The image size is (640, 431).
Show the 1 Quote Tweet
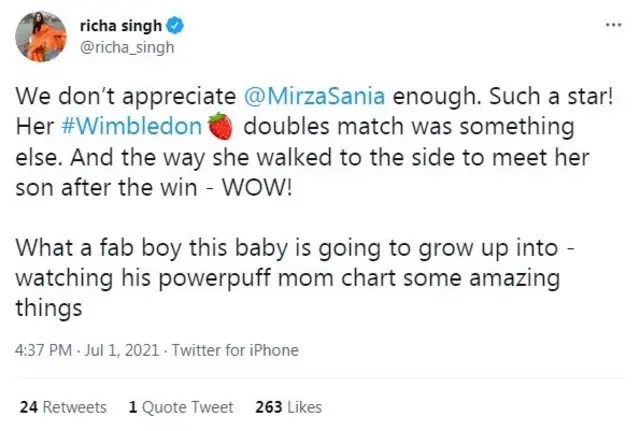click(x=181, y=407)
